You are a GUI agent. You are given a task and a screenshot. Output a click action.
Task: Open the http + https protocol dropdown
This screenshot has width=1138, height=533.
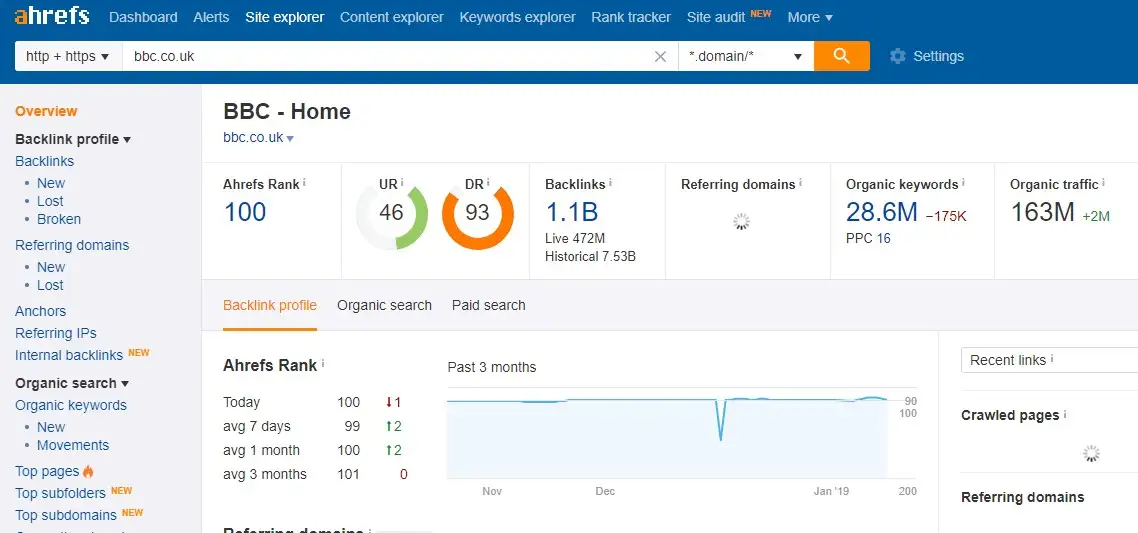(x=67, y=56)
